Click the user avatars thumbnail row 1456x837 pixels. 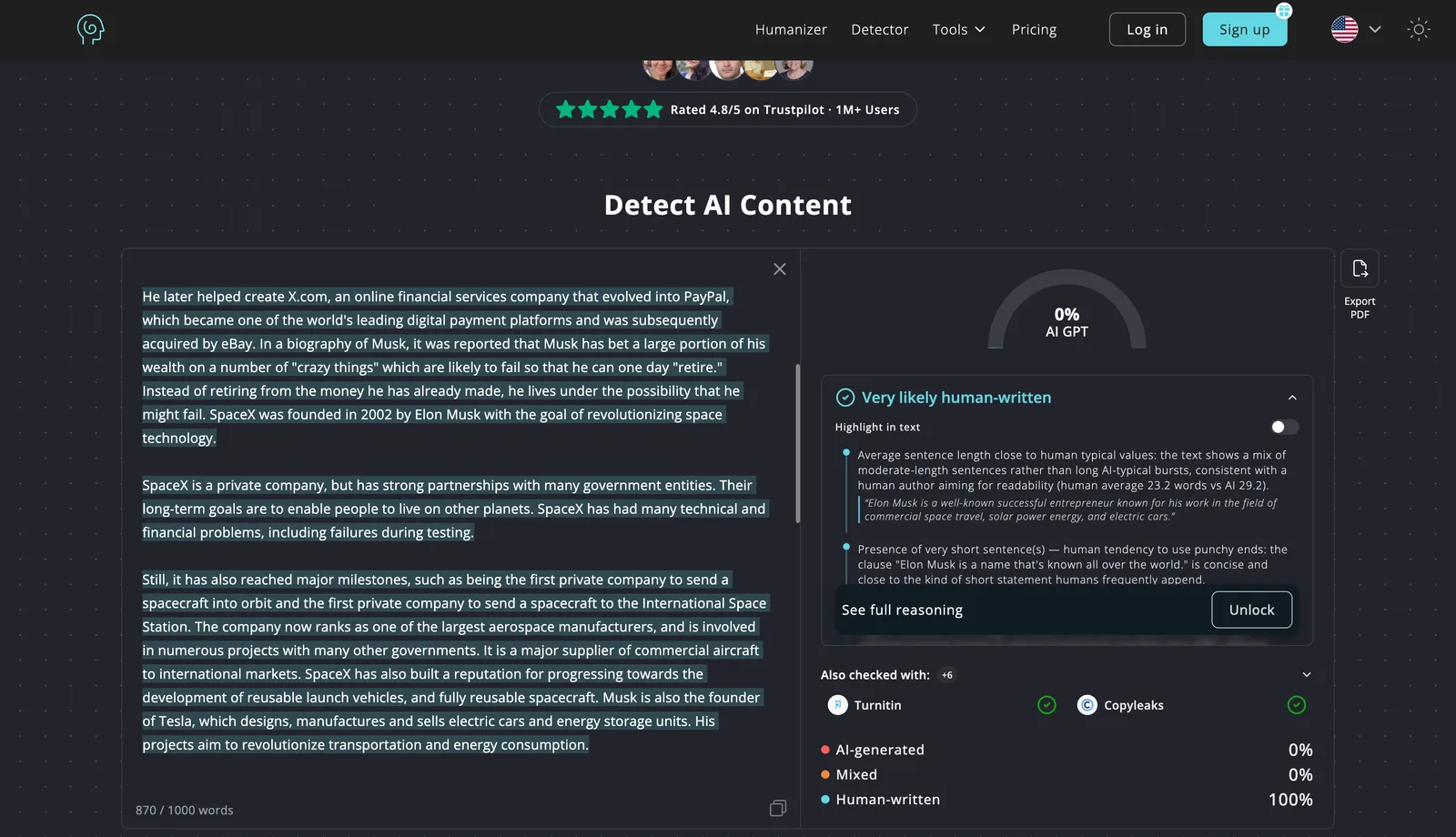(x=727, y=68)
